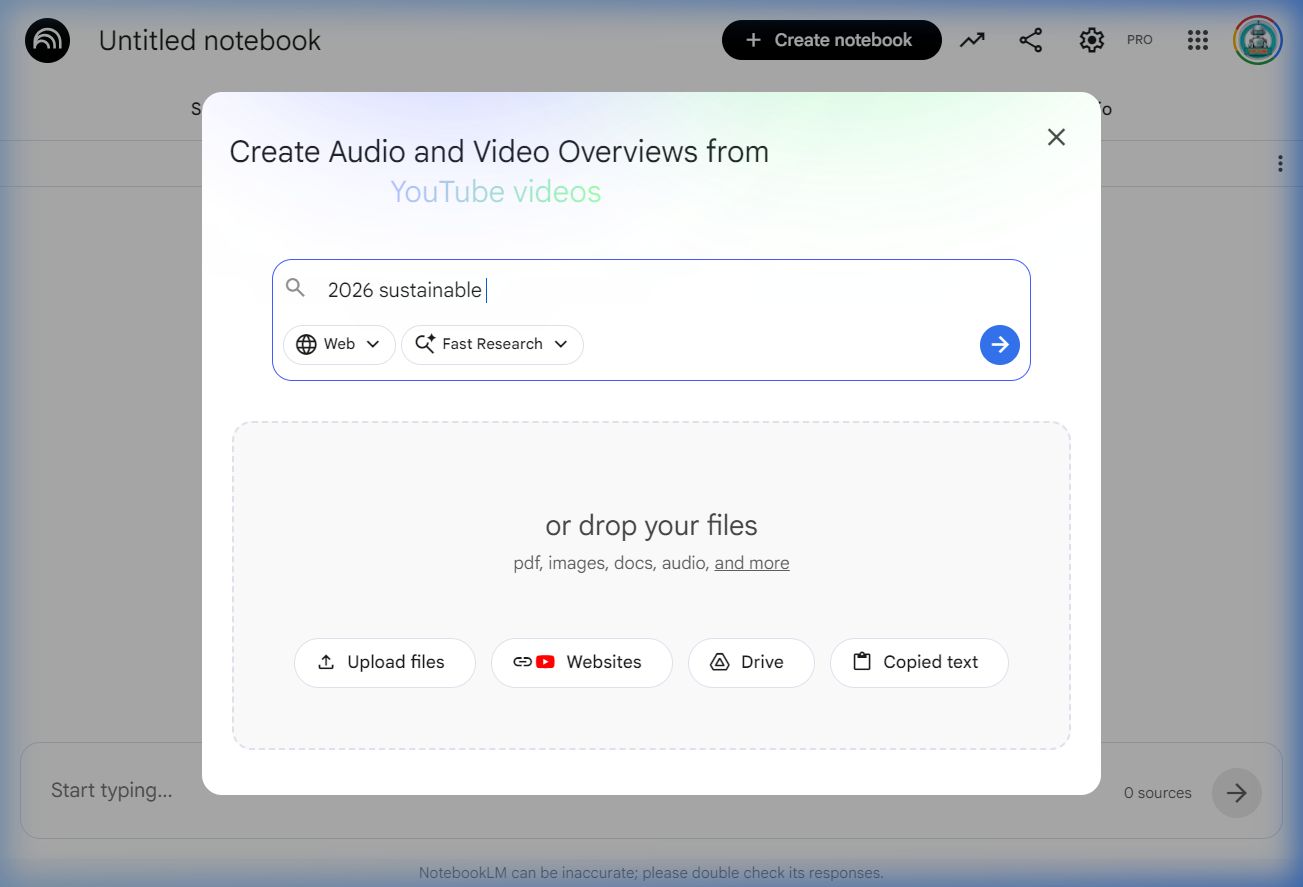Click the user profile avatar
1303x887 pixels.
pos(1257,40)
